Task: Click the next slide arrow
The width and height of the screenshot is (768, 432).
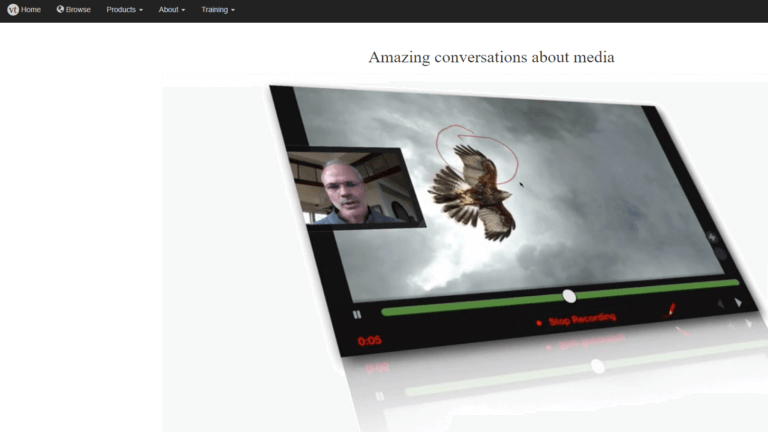Action: click(x=738, y=302)
